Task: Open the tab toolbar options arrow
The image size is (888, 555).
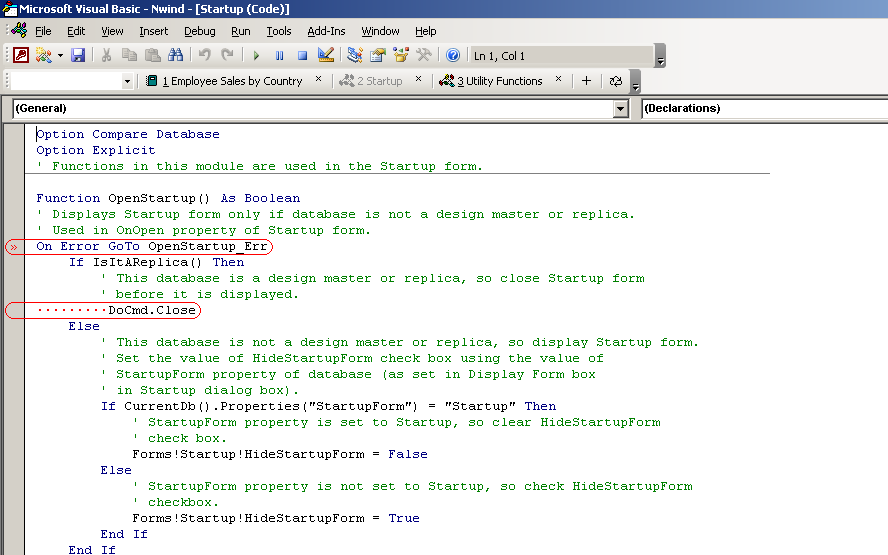Action: 635,82
